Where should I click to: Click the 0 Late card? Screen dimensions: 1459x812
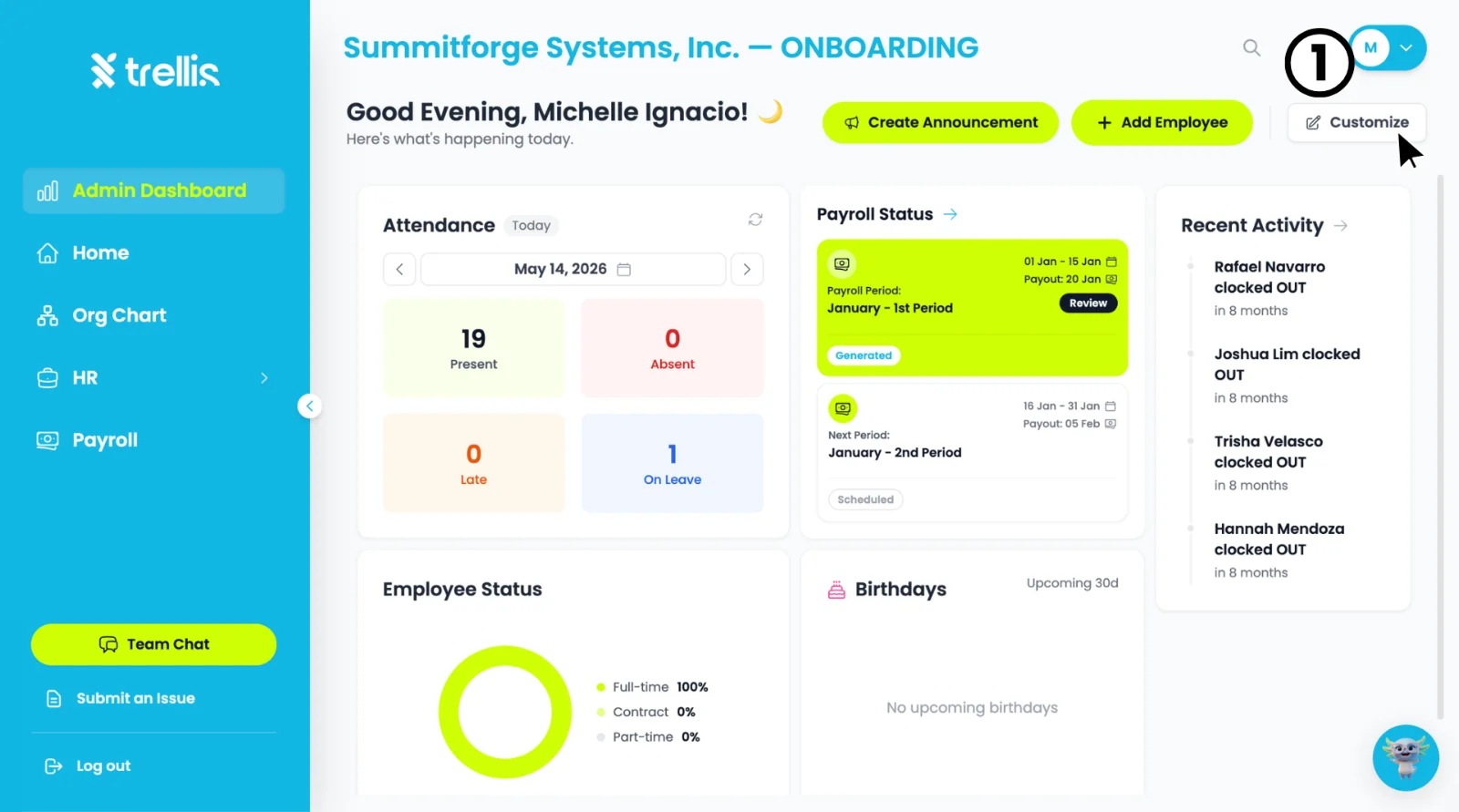click(473, 463)
